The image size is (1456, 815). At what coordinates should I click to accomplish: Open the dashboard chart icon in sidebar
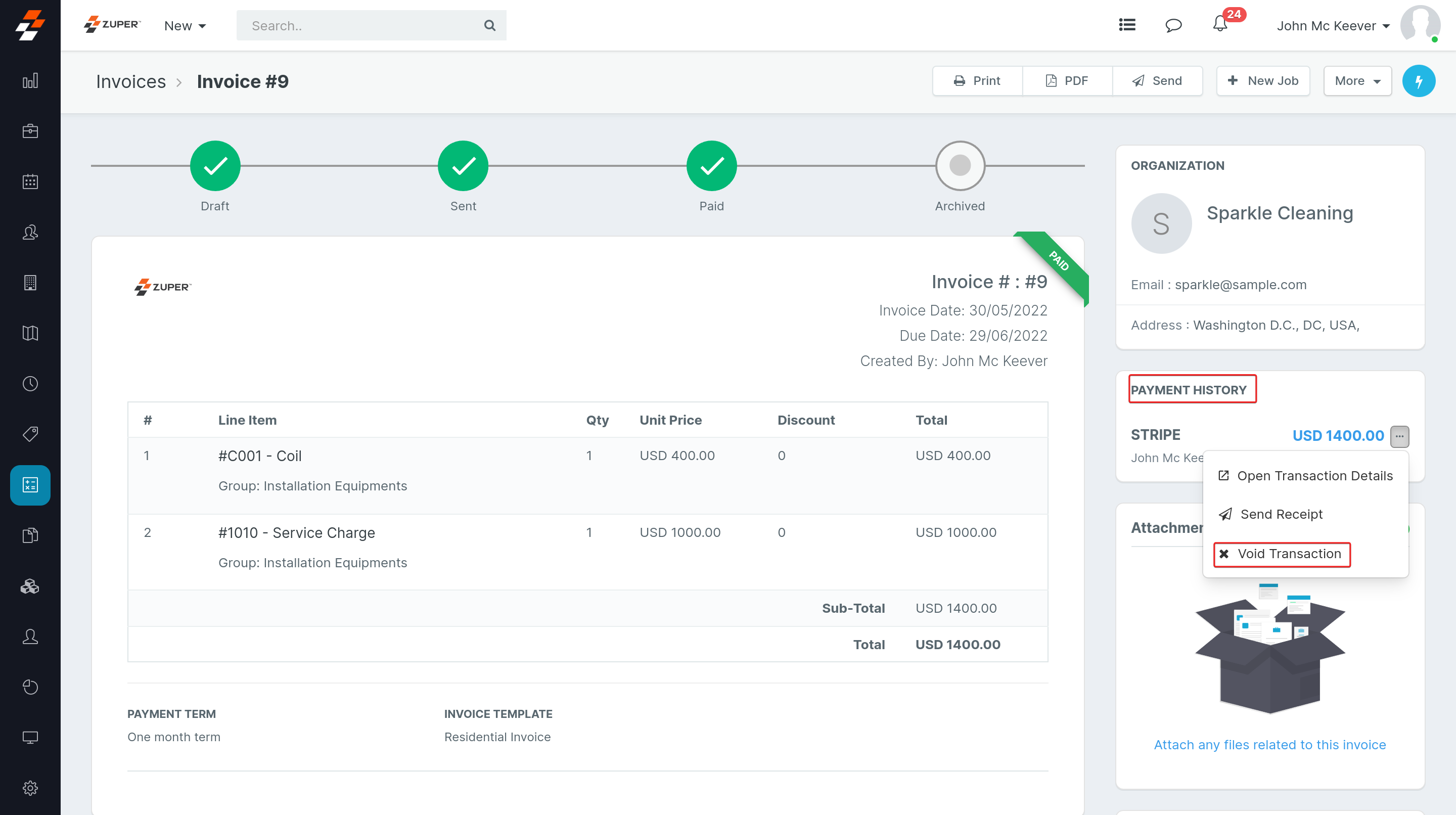pyautogui.click(x=30, y=81)
